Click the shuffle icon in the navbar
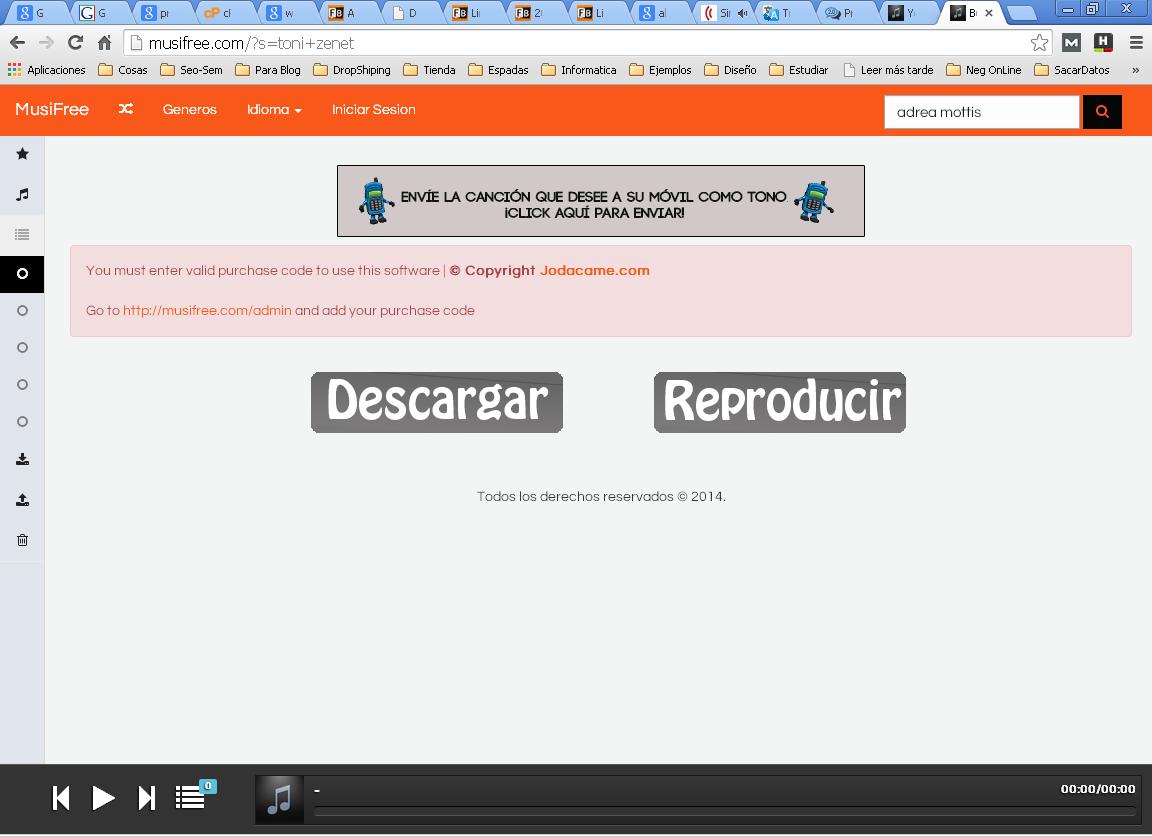This screenshot has width=1152, height=838. 125,110
